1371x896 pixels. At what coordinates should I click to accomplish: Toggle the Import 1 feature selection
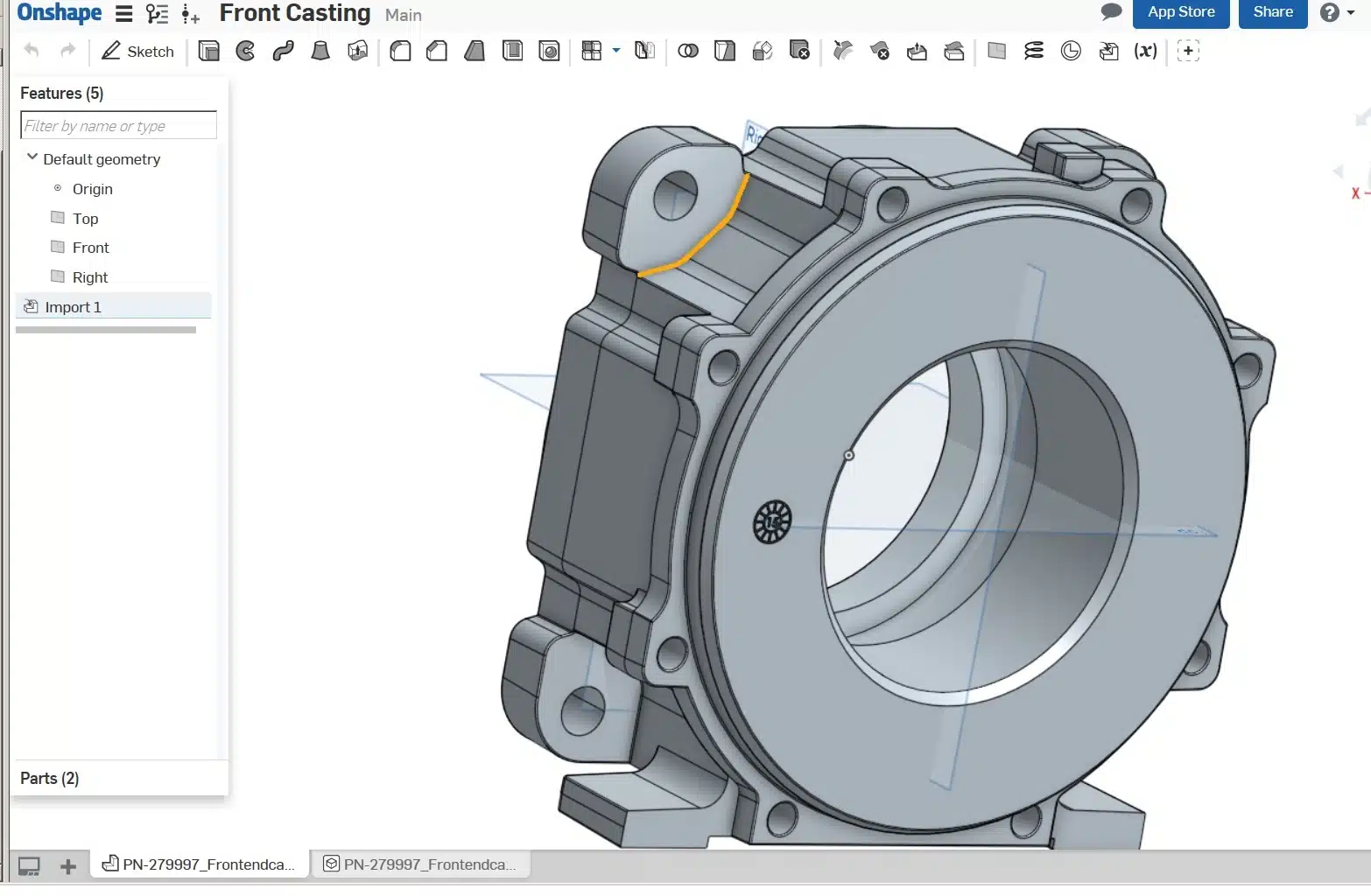coord(73,306)
